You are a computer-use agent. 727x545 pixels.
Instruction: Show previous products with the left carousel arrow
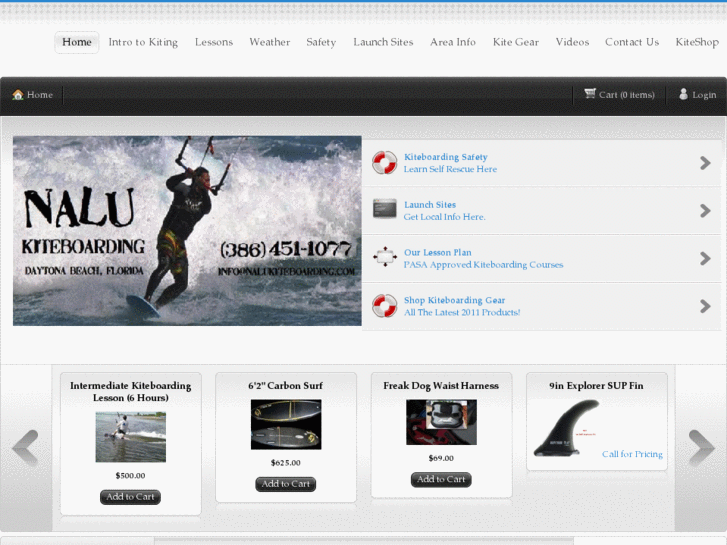(26, 447)
